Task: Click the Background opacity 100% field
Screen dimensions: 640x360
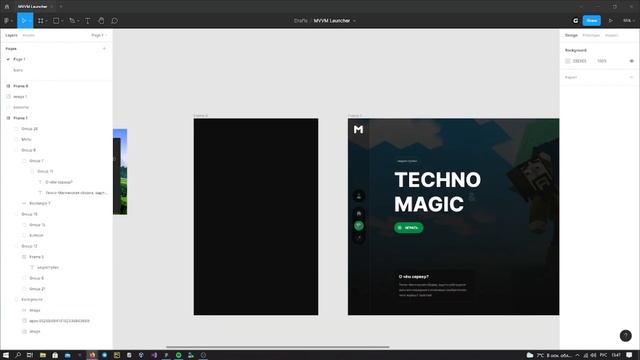Action: (602, 61)
